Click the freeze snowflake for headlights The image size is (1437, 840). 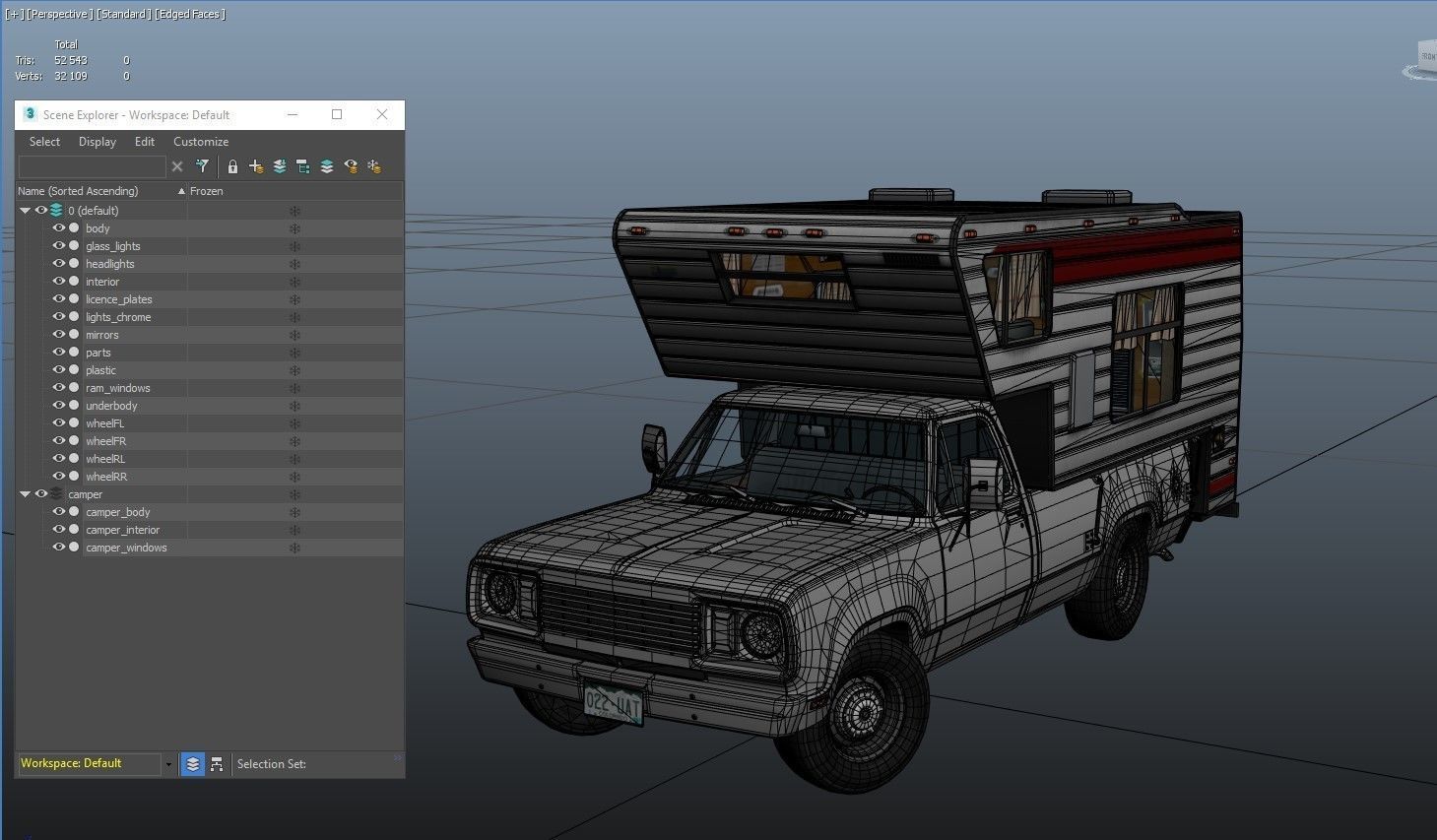(294, 264)
